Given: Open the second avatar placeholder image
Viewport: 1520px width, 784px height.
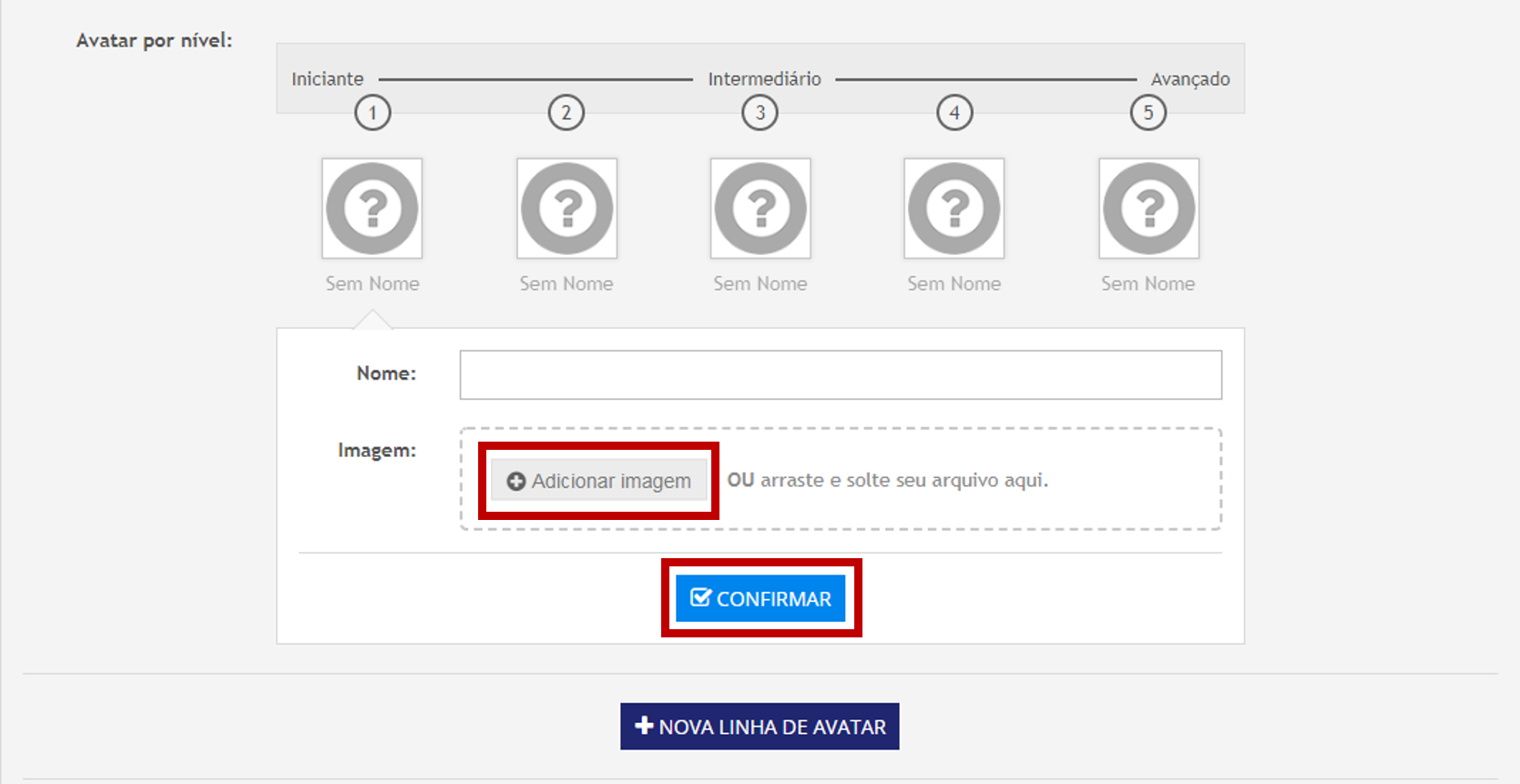Looking at the screenshot, I should pos(566,209).
